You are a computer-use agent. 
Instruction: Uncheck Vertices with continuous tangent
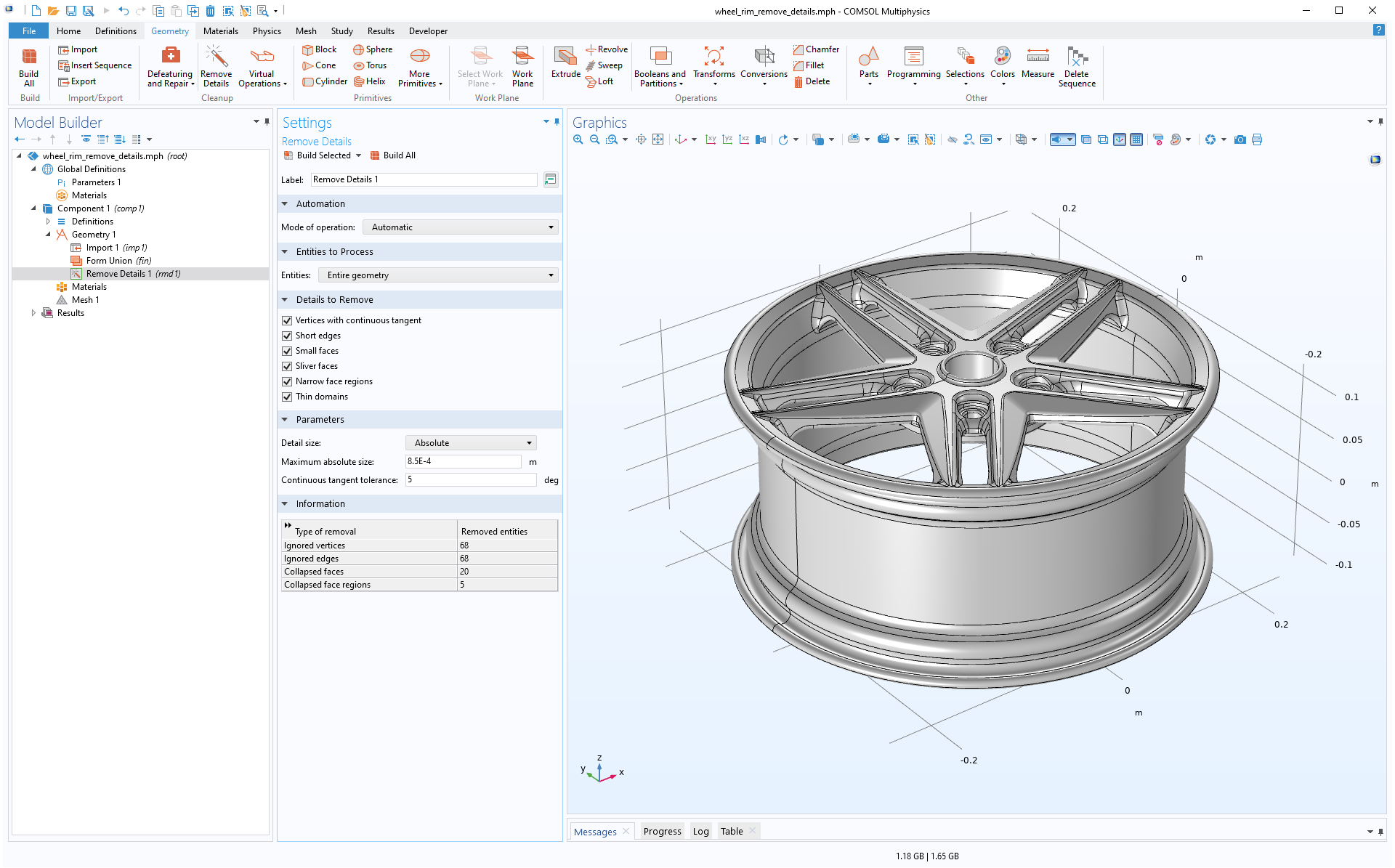point(287,320)
